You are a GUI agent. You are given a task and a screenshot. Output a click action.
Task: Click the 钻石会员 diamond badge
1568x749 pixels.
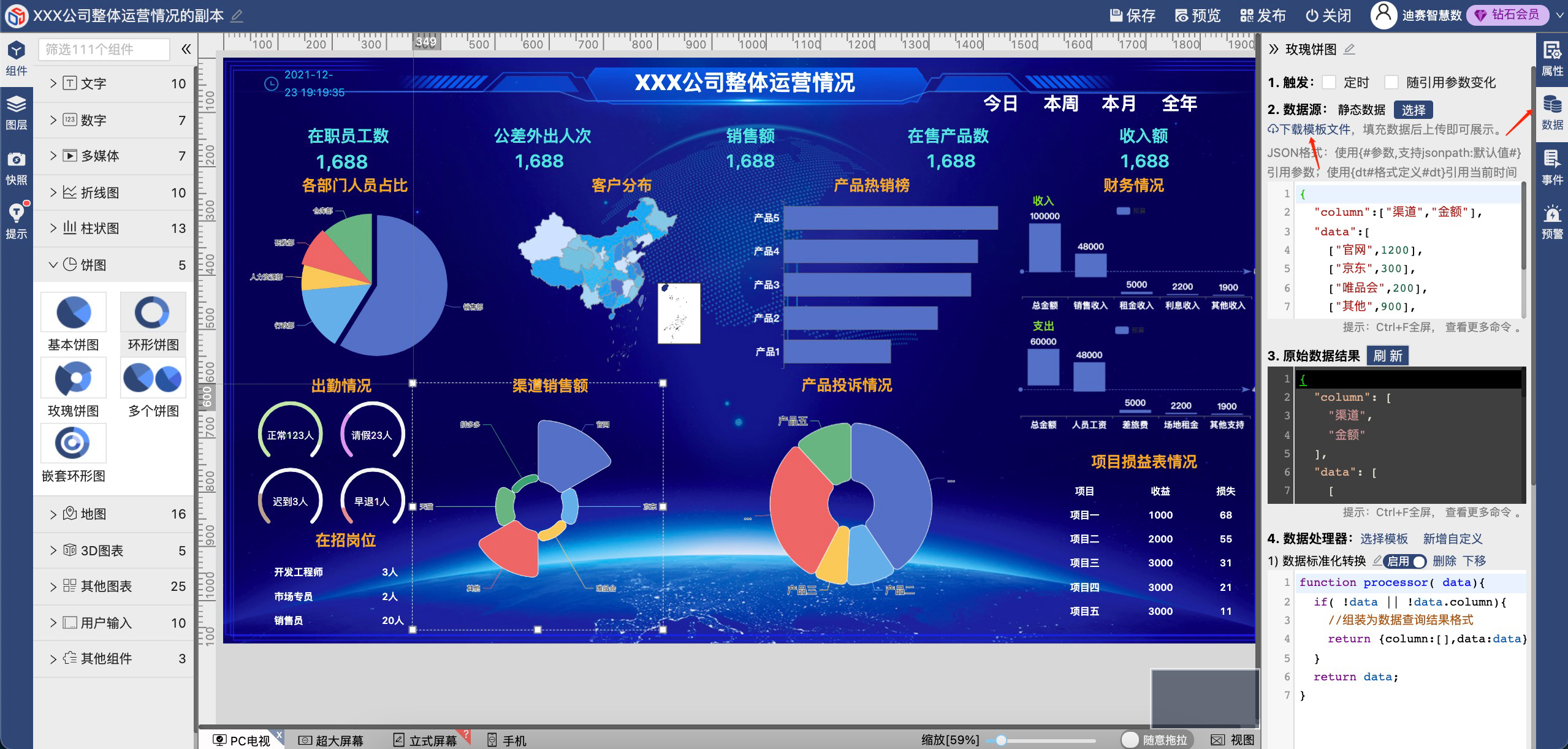pyautogui.click(x=1507, y=15)
